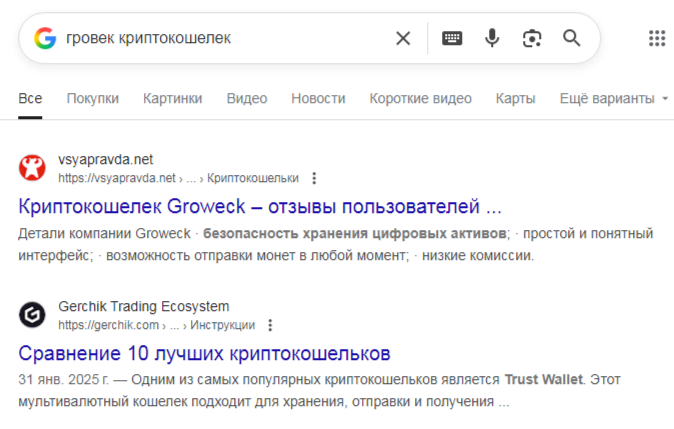Open Сравнение 10 лучших криптокошельков link
Image resolution: width=674 pixels, height=429 pixels.
[204, 353]
